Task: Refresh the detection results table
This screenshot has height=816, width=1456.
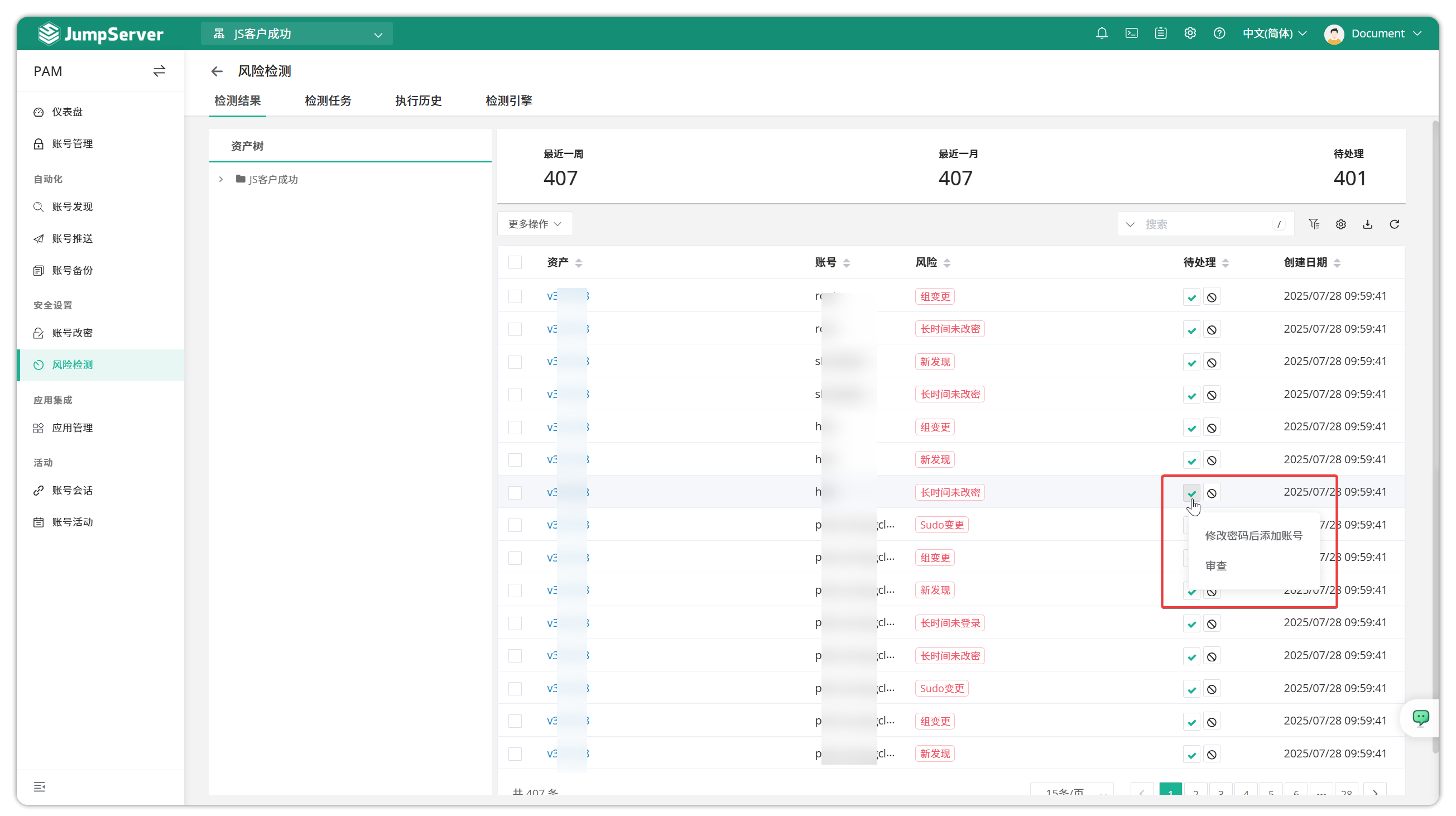Action: (1395, 224)
